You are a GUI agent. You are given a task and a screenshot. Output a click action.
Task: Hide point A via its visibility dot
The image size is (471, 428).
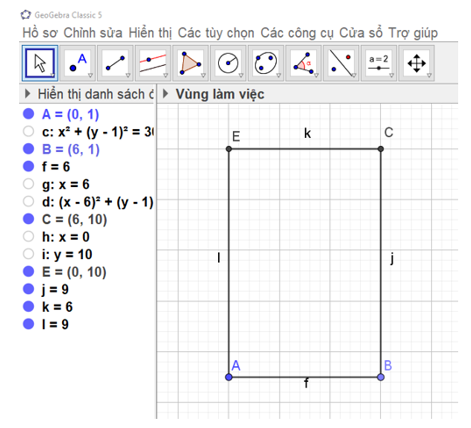[x=28, y=114]
